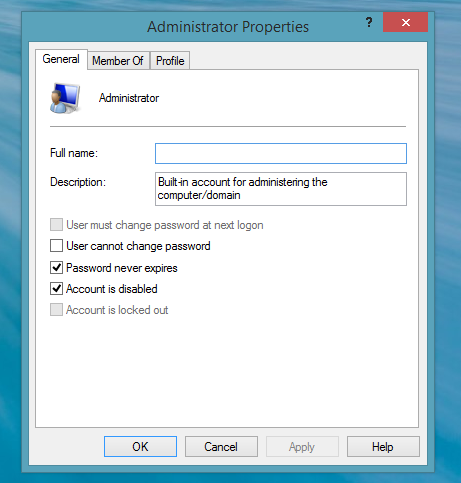
Task: Select the General tab
Action: [61, 59]
